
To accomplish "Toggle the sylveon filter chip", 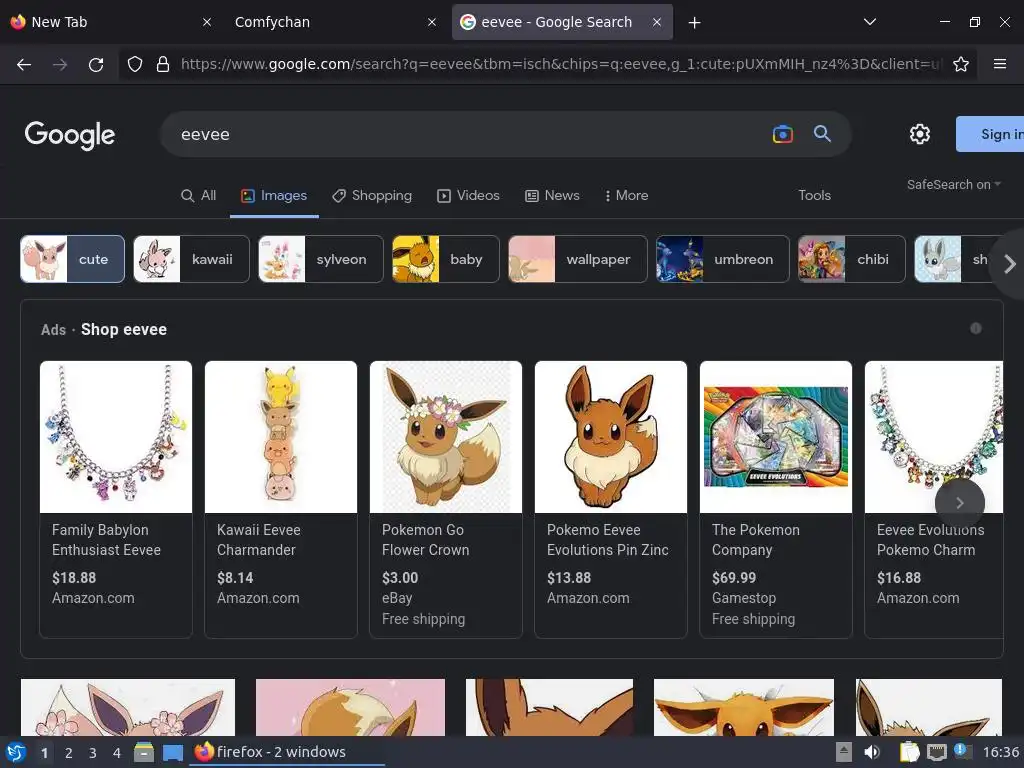I will 321,259.
